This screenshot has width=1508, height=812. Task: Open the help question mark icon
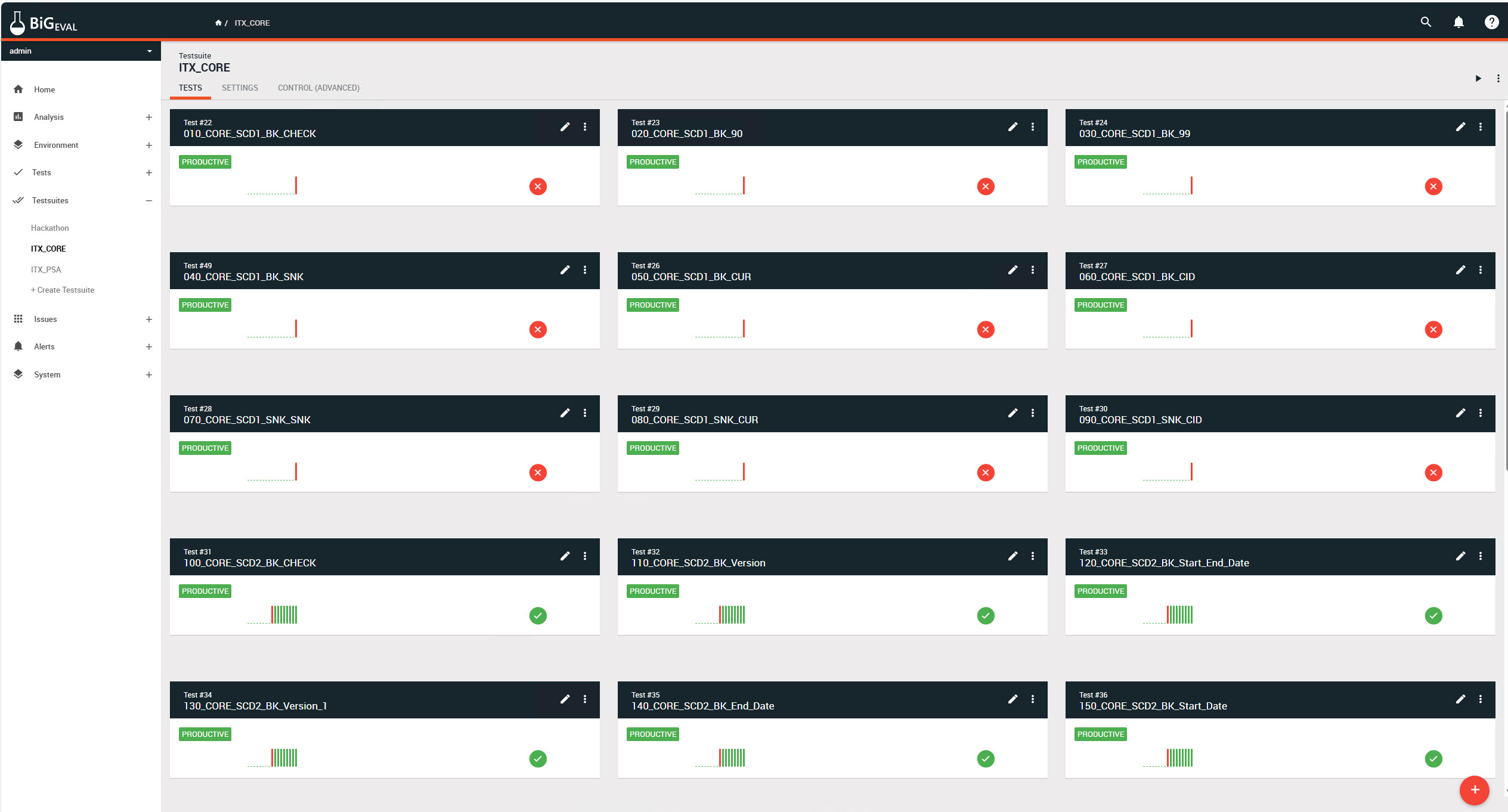click(x=1491, y=22)
